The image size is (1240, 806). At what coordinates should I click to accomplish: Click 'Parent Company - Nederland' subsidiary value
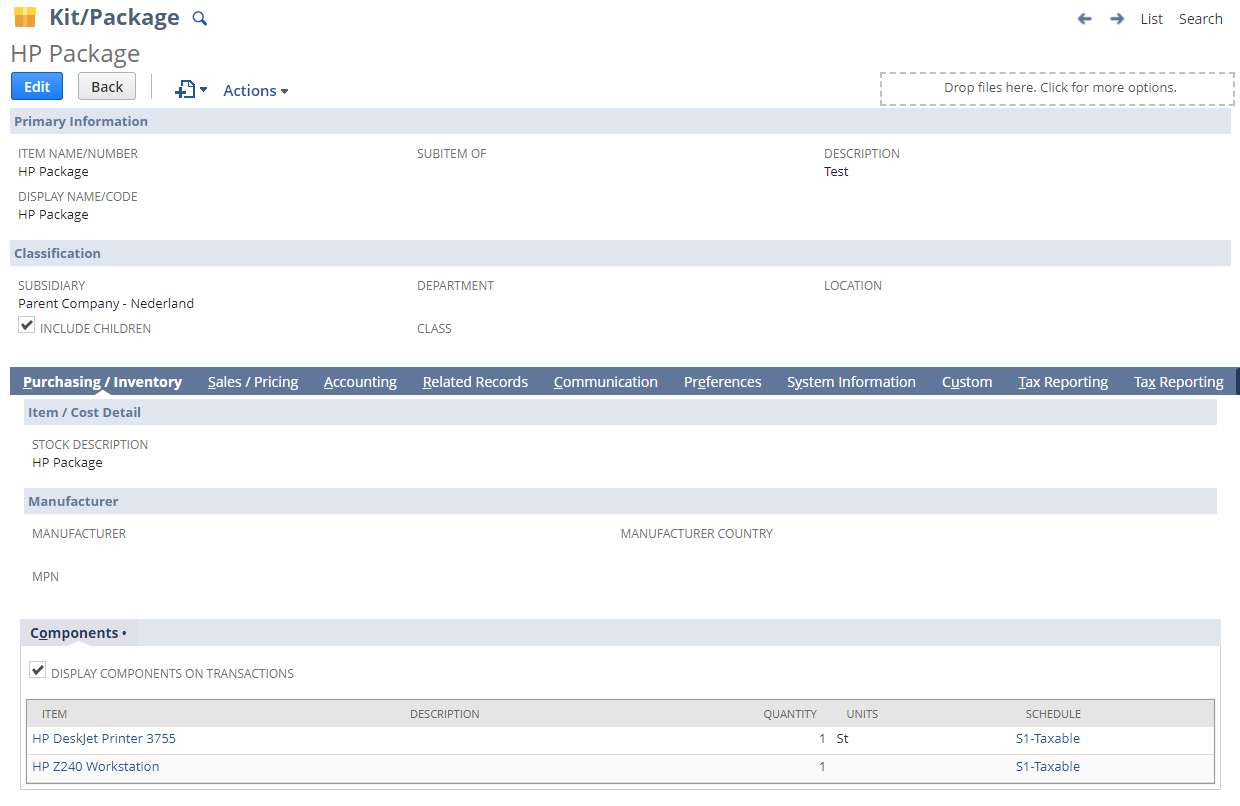(106, 303)
